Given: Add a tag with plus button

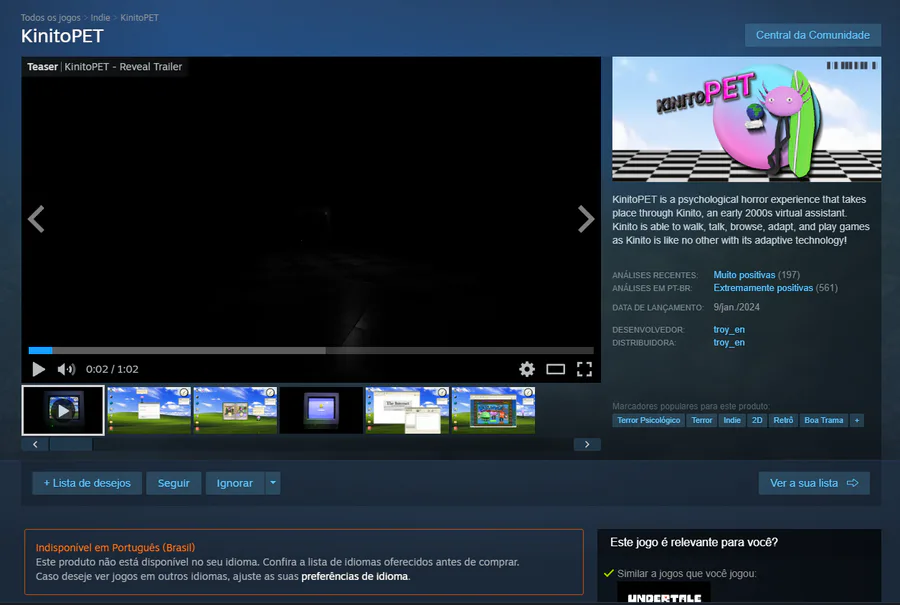Looking at the screenshot, I should coord(857,420).
